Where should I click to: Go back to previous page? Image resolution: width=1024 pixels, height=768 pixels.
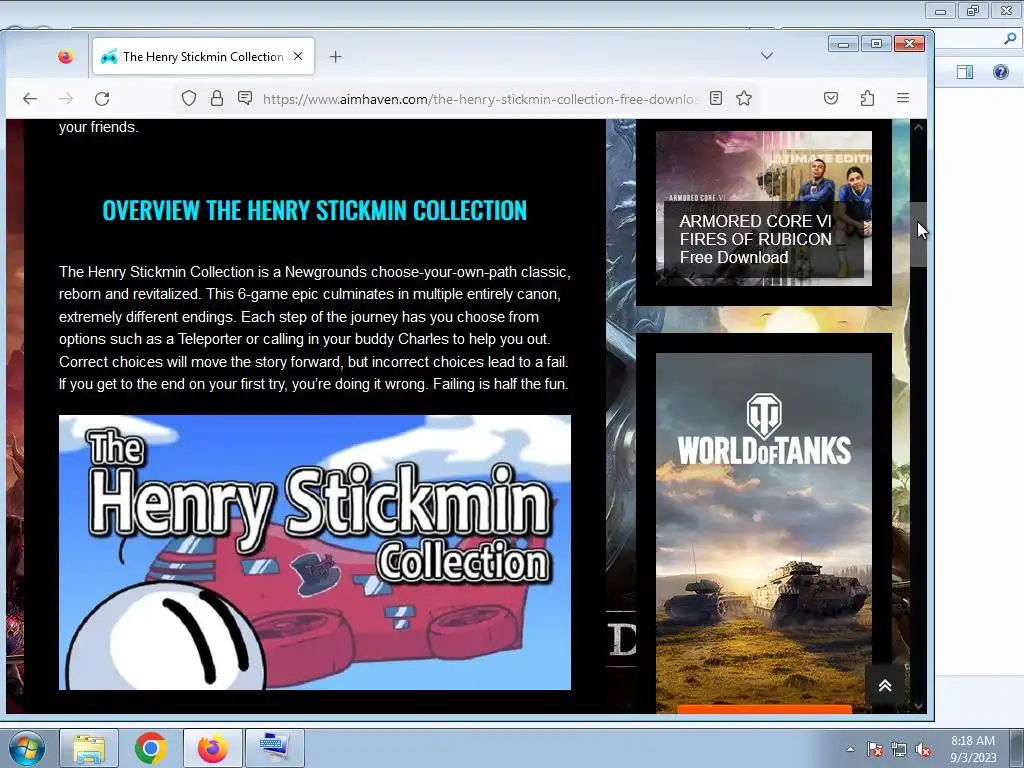30,99
